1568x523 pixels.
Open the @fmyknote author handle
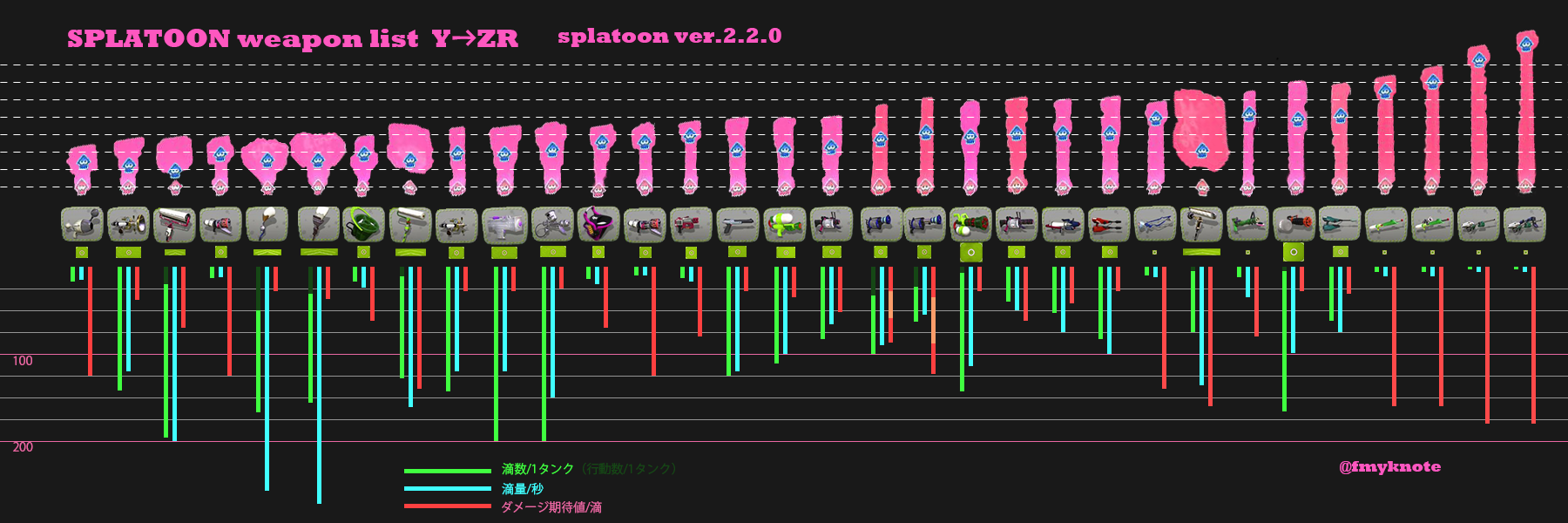(1389, 466)
